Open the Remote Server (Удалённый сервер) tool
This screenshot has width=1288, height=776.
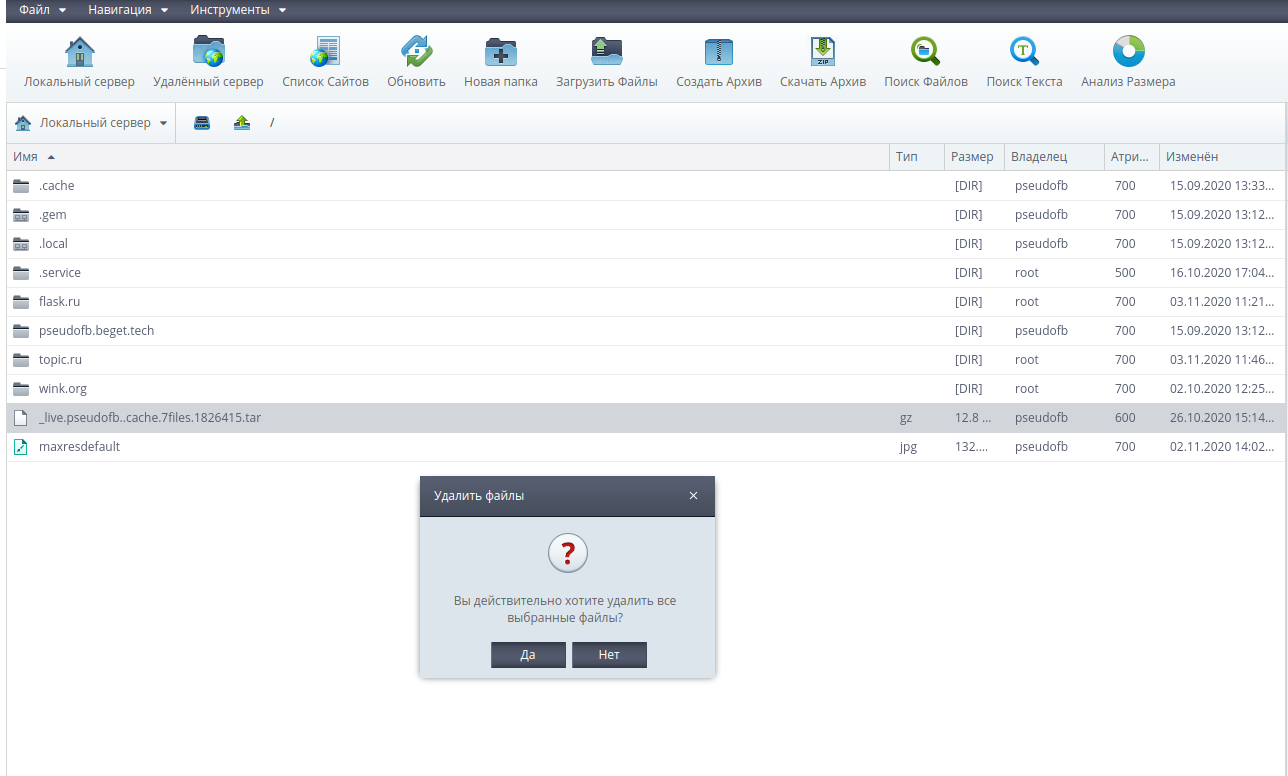[208, 52]
